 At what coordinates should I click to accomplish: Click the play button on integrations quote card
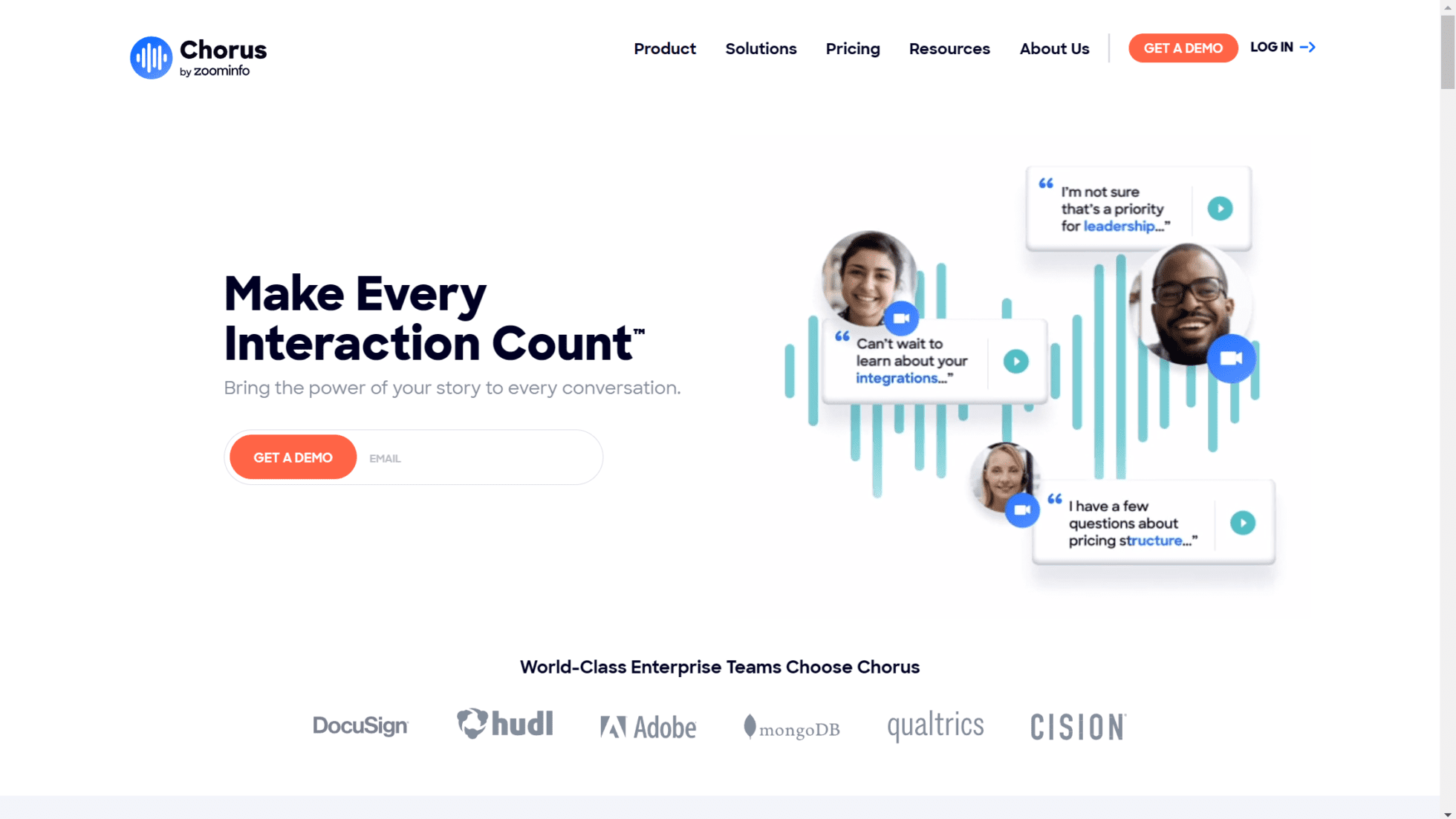1016,360
